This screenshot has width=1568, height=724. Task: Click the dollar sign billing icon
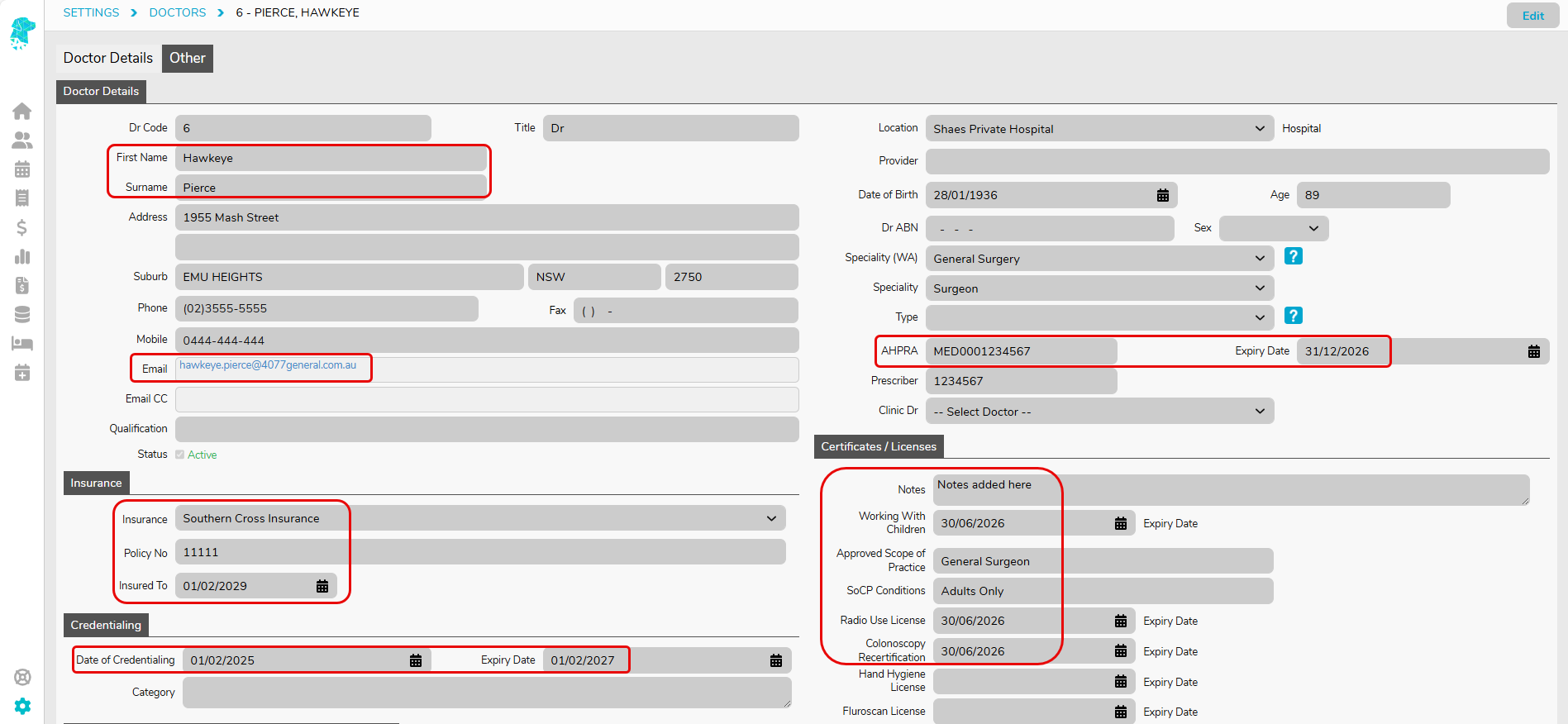(22, 227)
